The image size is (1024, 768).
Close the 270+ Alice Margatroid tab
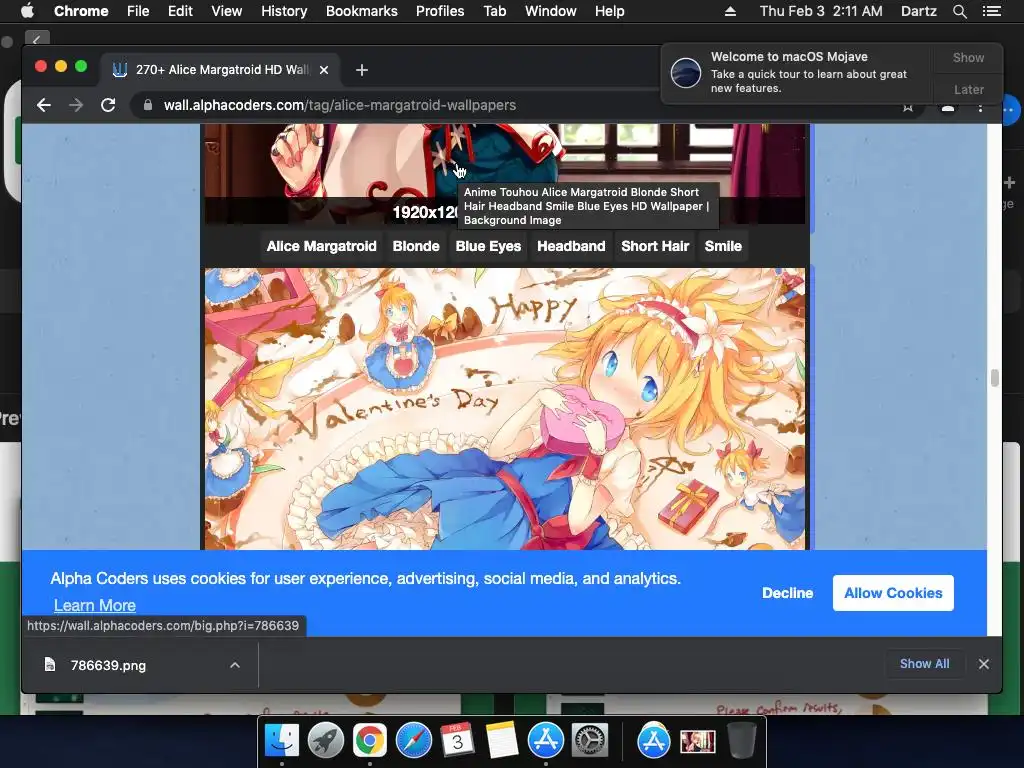(x=324, y=70)
